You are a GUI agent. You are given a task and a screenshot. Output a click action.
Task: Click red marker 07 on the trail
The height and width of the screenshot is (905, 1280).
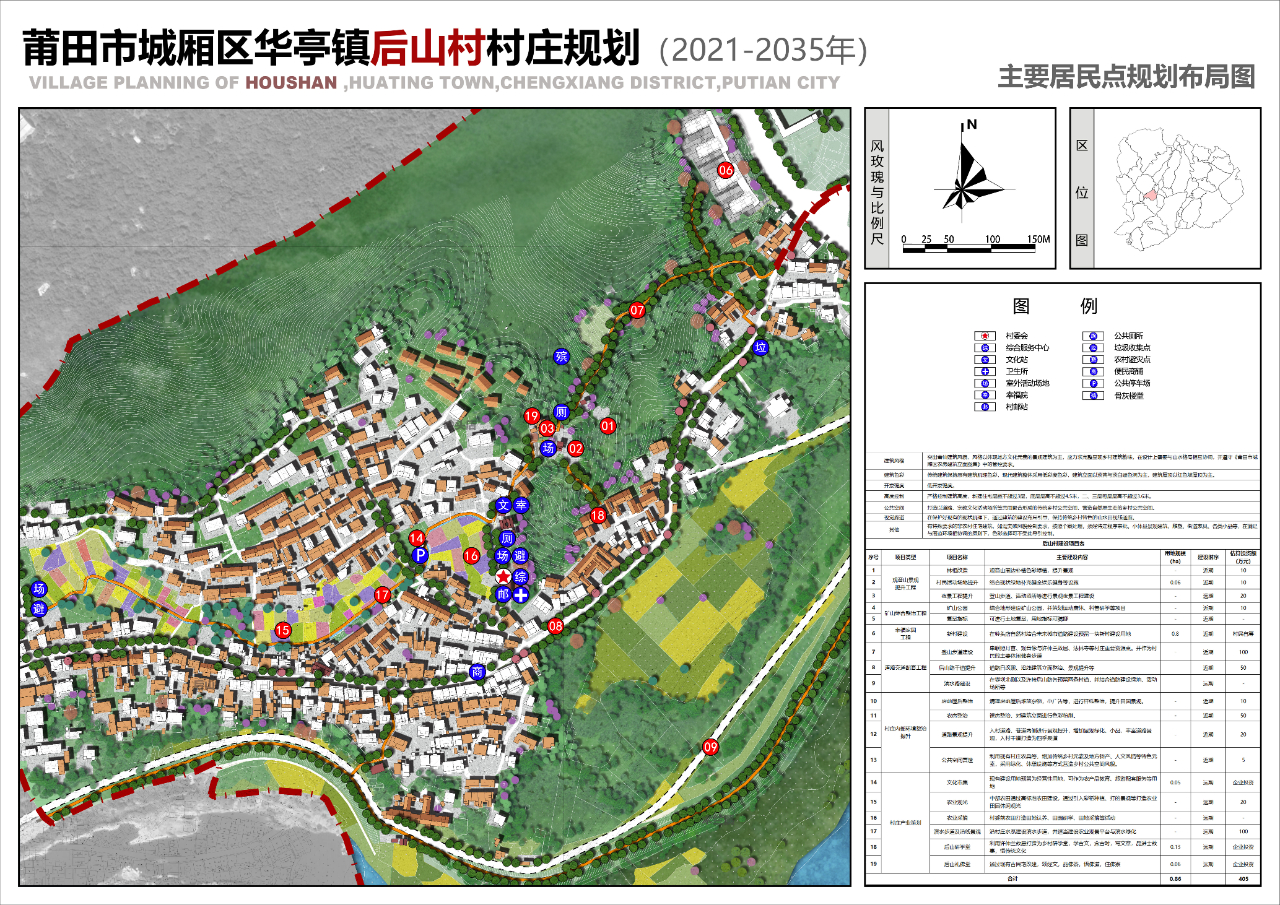pyautogui.click(x=637, y=311)
